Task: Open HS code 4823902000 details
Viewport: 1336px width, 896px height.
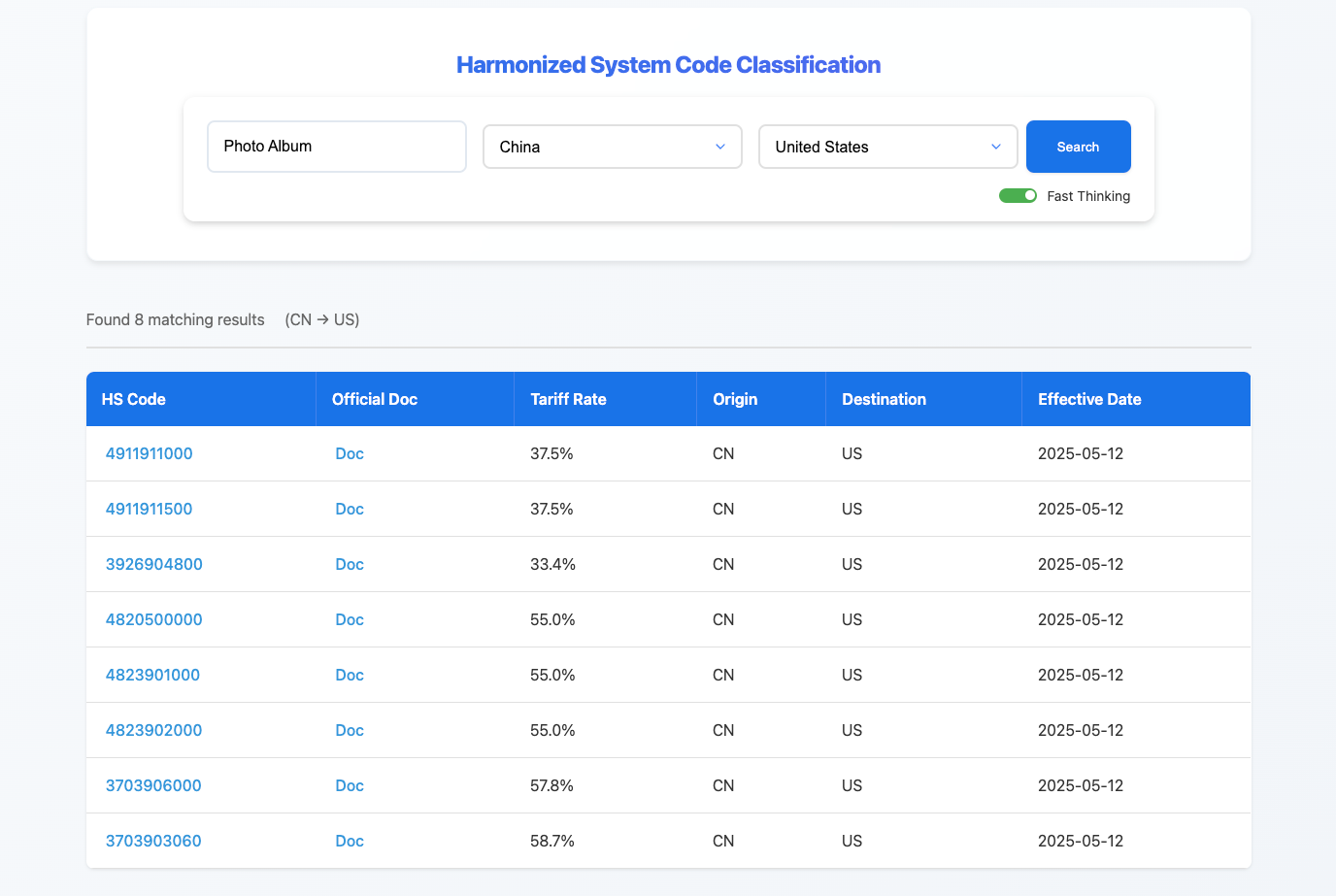Action: pyautogui.click(x=153, y=730)
